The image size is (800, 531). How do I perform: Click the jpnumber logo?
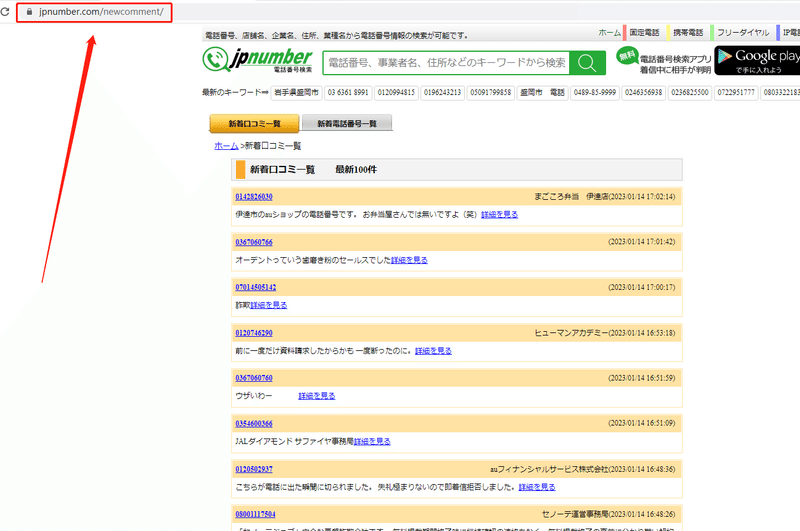click(x=258, y=60)
